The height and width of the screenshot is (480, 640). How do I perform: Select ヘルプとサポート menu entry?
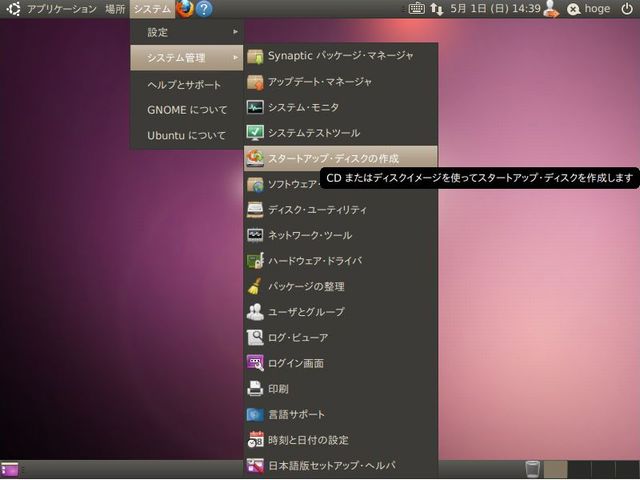(185, 84)
